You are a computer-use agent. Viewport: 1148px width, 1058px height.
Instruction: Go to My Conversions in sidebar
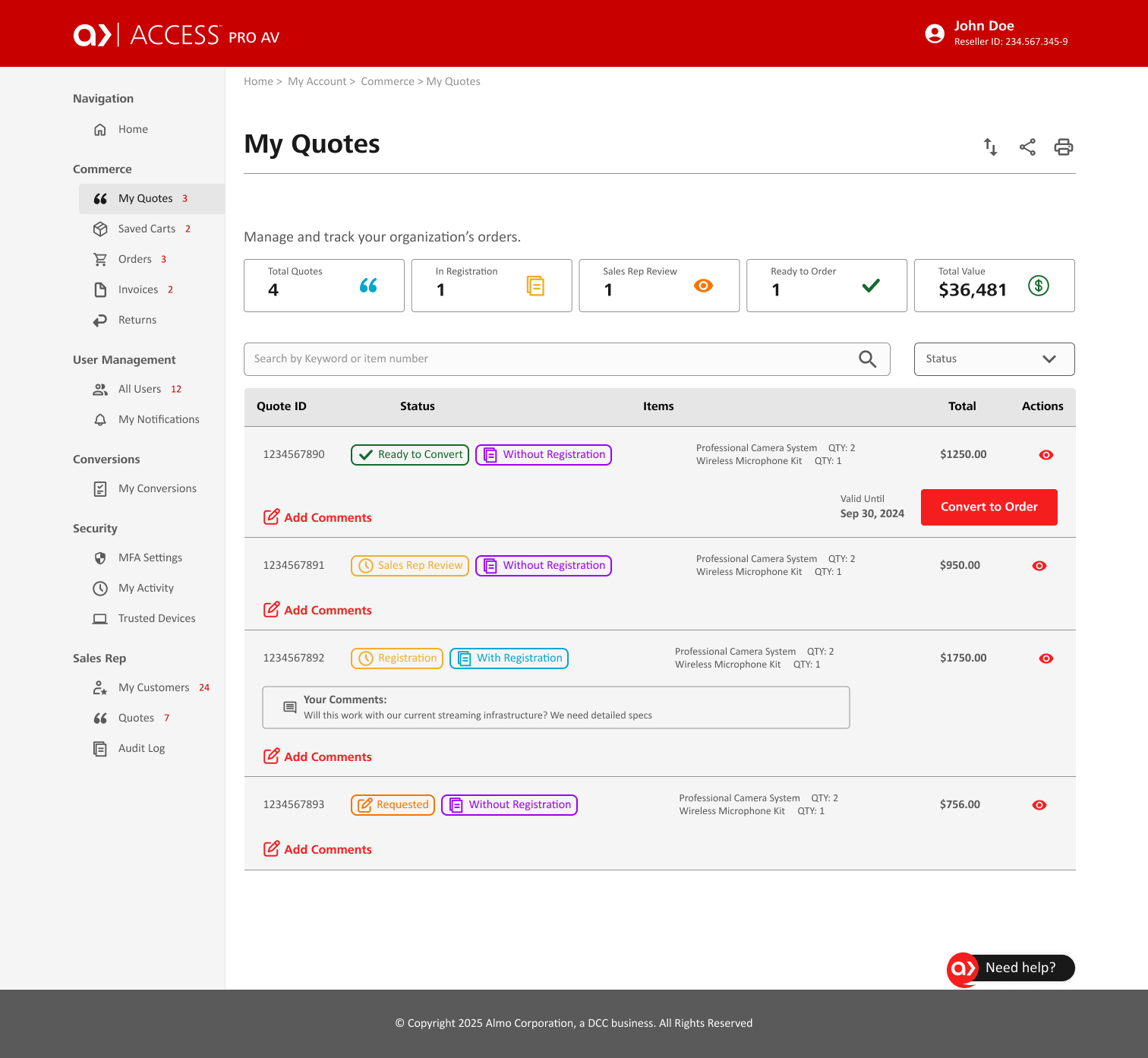(157, 488)
